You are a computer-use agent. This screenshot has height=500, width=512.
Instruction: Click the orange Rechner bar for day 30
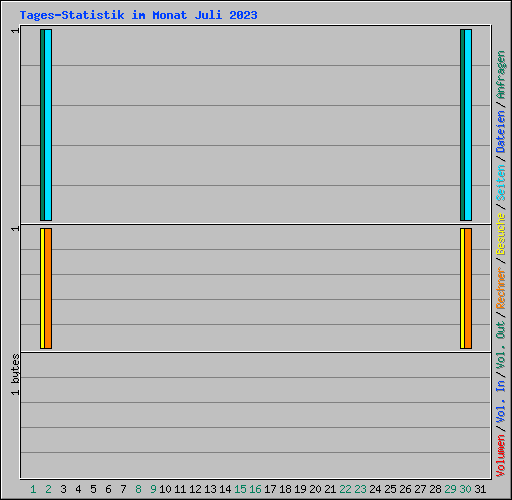[468, 288]
